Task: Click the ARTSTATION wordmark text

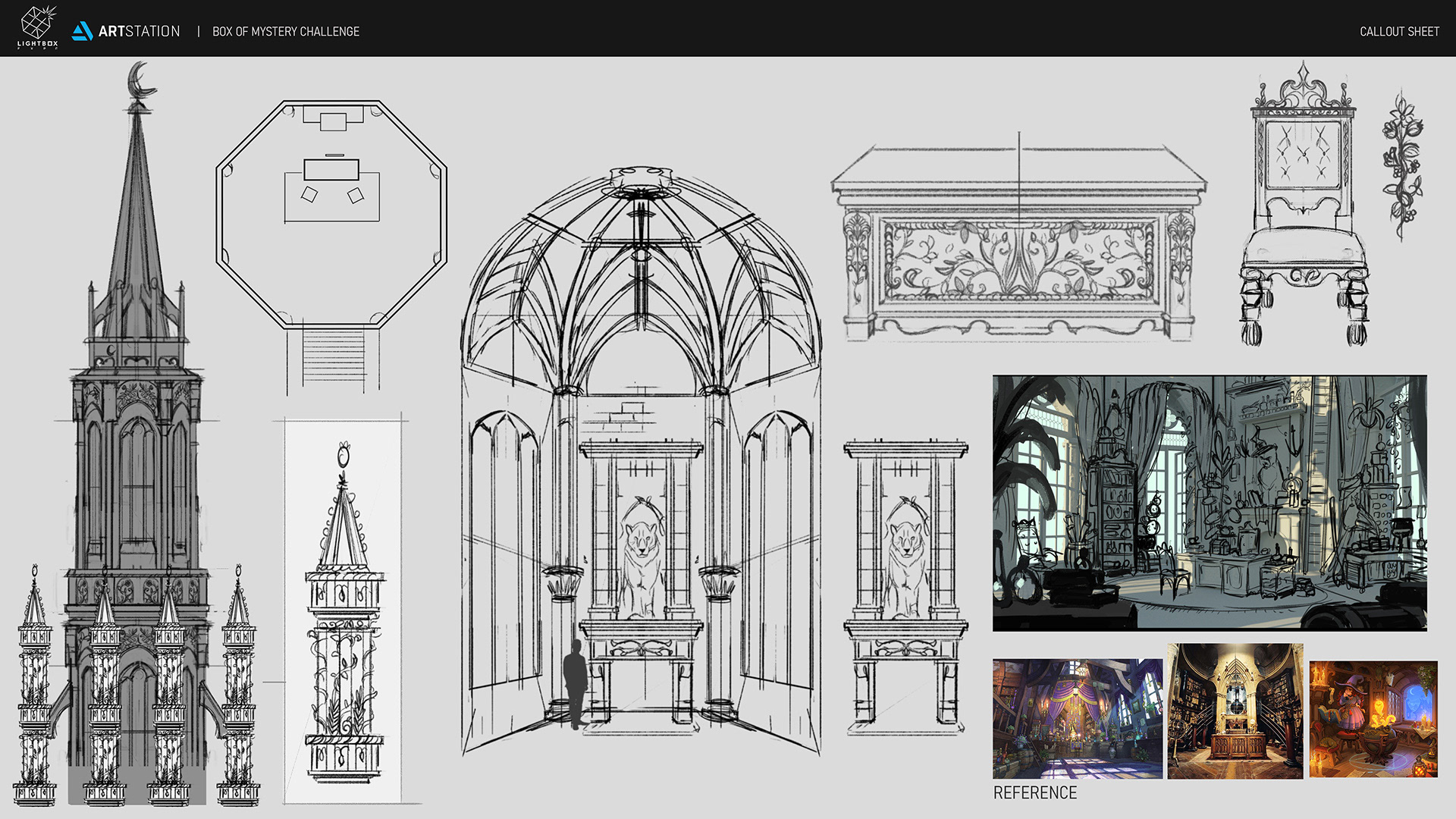Action: tap(140, 31)
